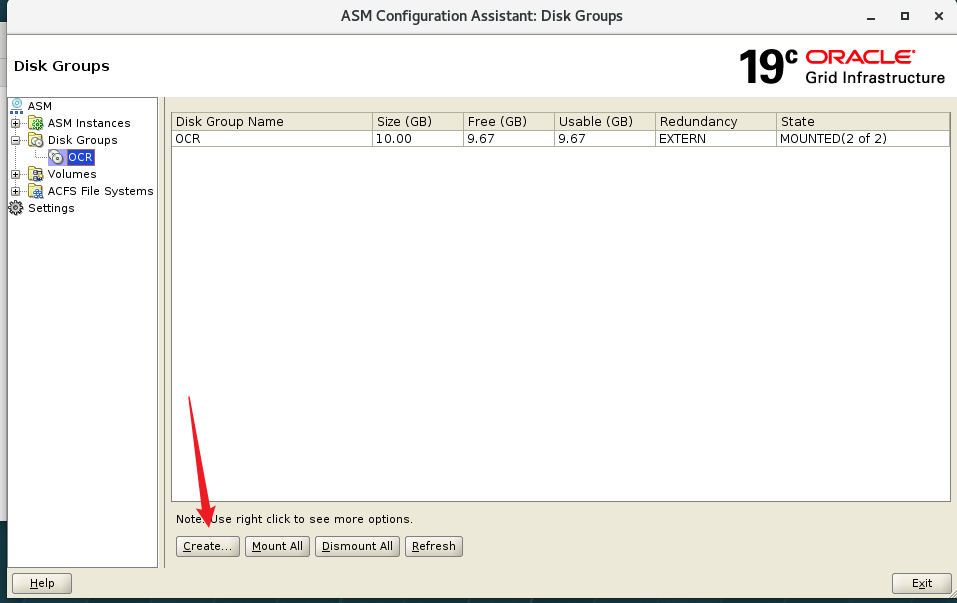
Task: Click the Settings gear icon
Action: pos(16,208)
